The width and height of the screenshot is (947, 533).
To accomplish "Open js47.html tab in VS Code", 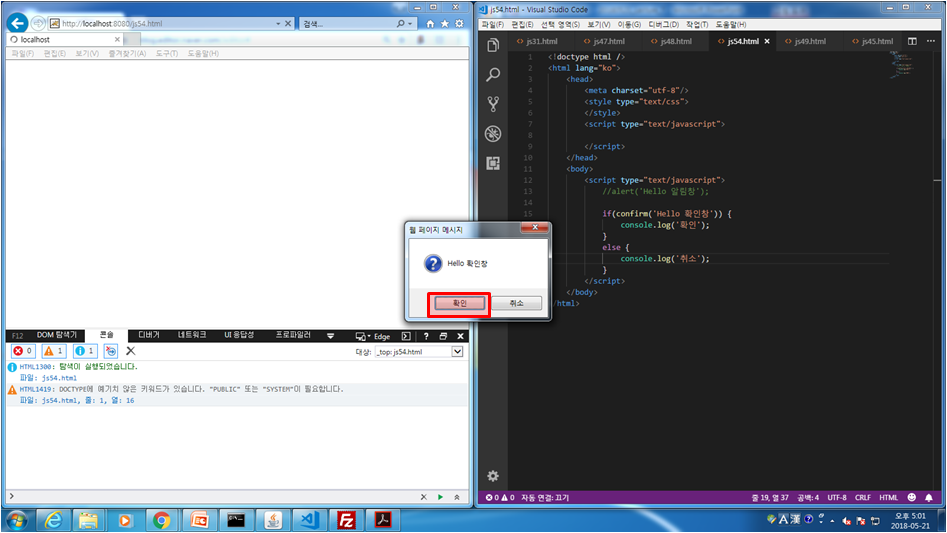I will pyautogui.click(x=604, y=41).
